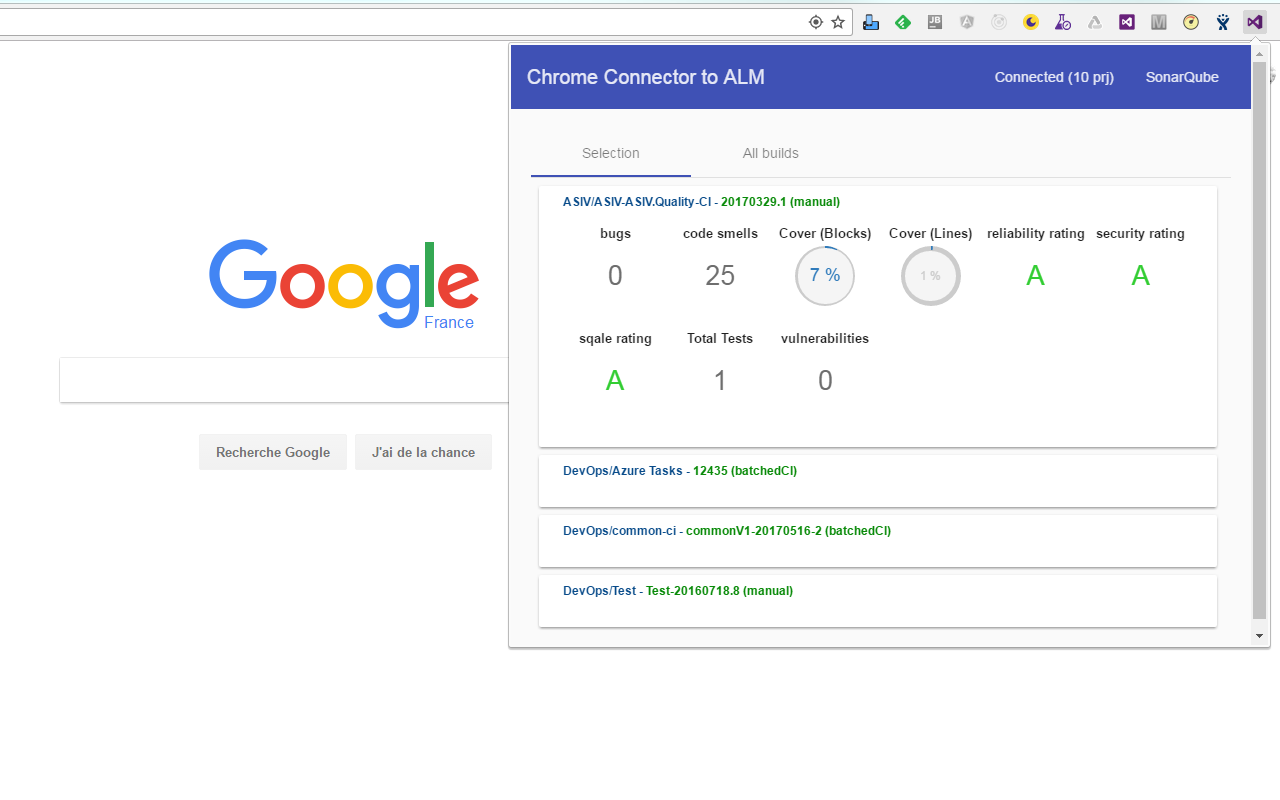Screen dimensions: 1280x800
Task: Click Chrome Connector to ALM title
Action: (646, 77)
